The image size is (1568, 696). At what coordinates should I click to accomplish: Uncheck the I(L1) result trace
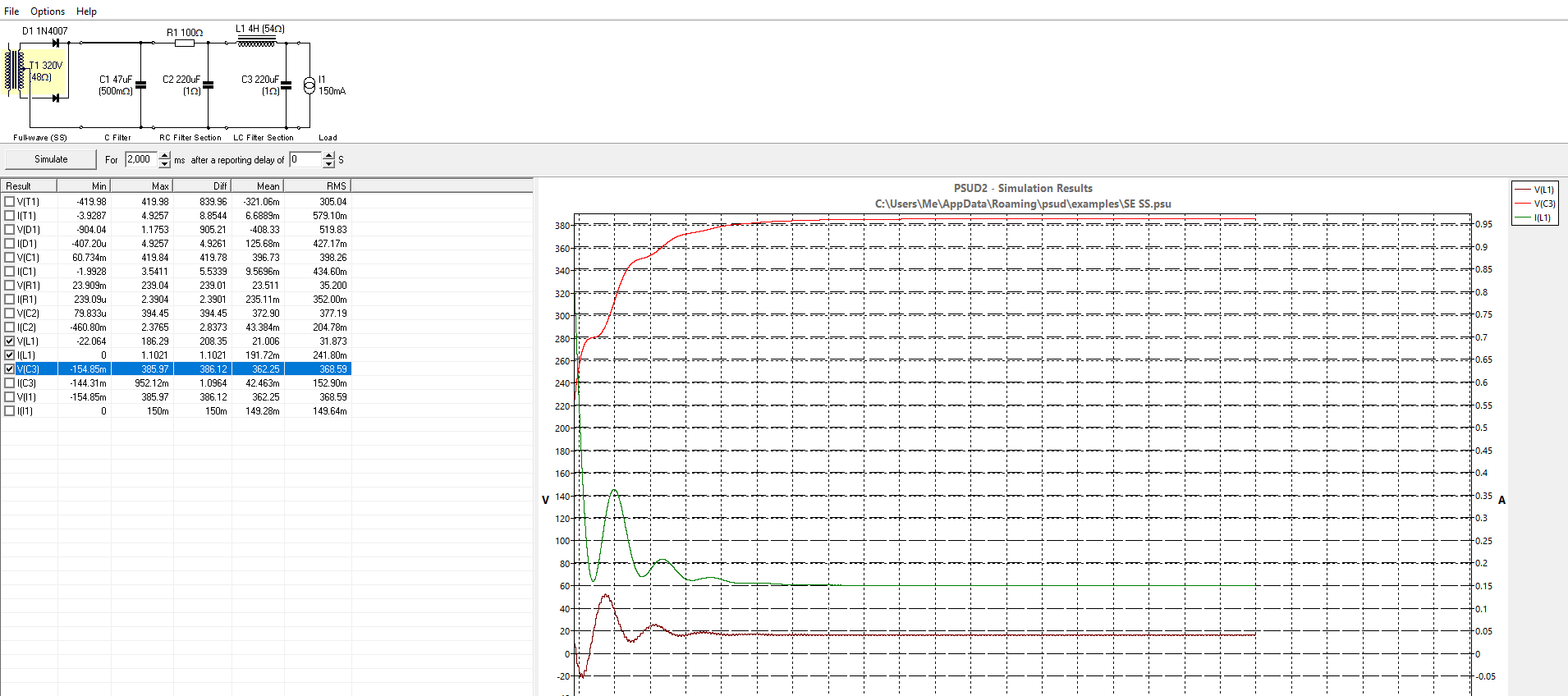pyautogui.click(x=10, y=355)
